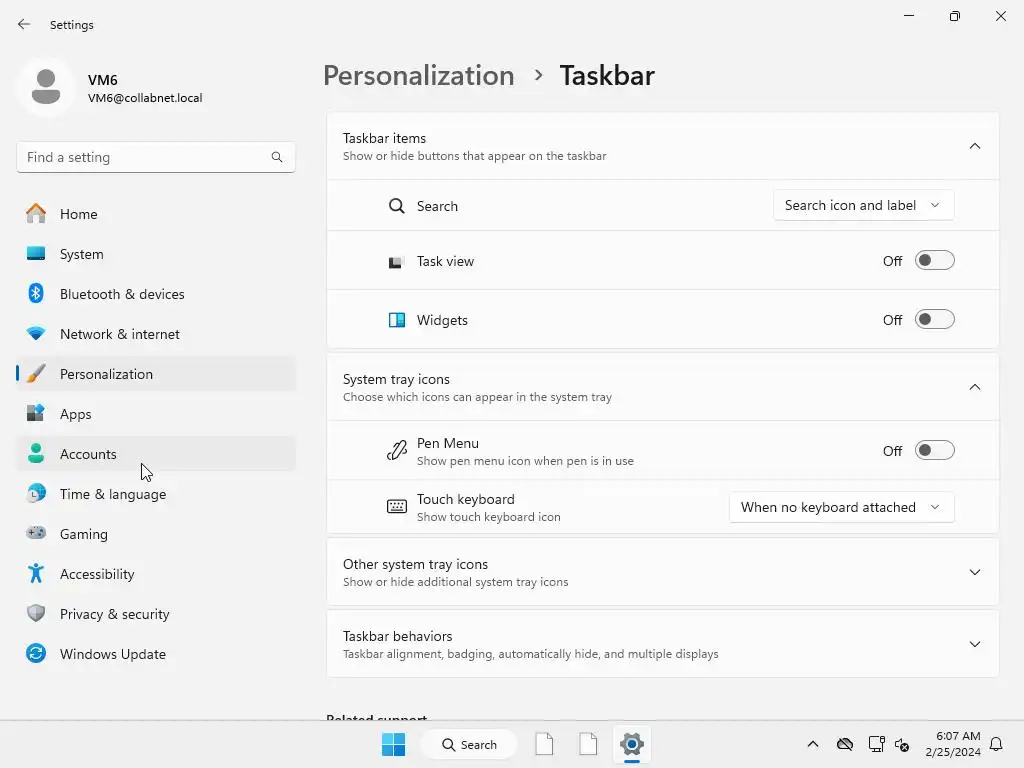Click the muted volume tray icon
Screen dimensions: 1024x768
pyautogui.click(x=902, y=744)
